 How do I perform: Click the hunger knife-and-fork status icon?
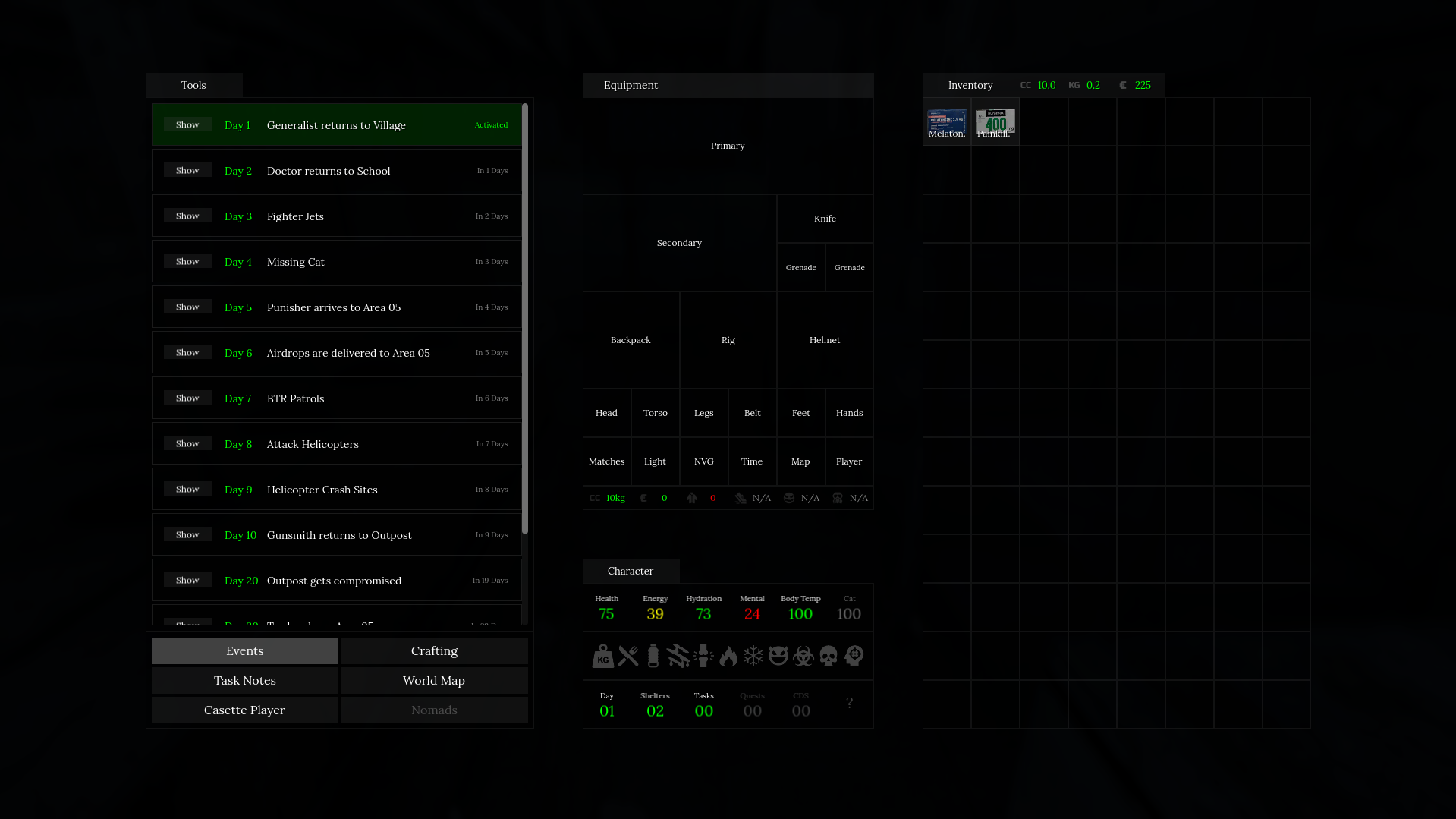click(628, 656)
